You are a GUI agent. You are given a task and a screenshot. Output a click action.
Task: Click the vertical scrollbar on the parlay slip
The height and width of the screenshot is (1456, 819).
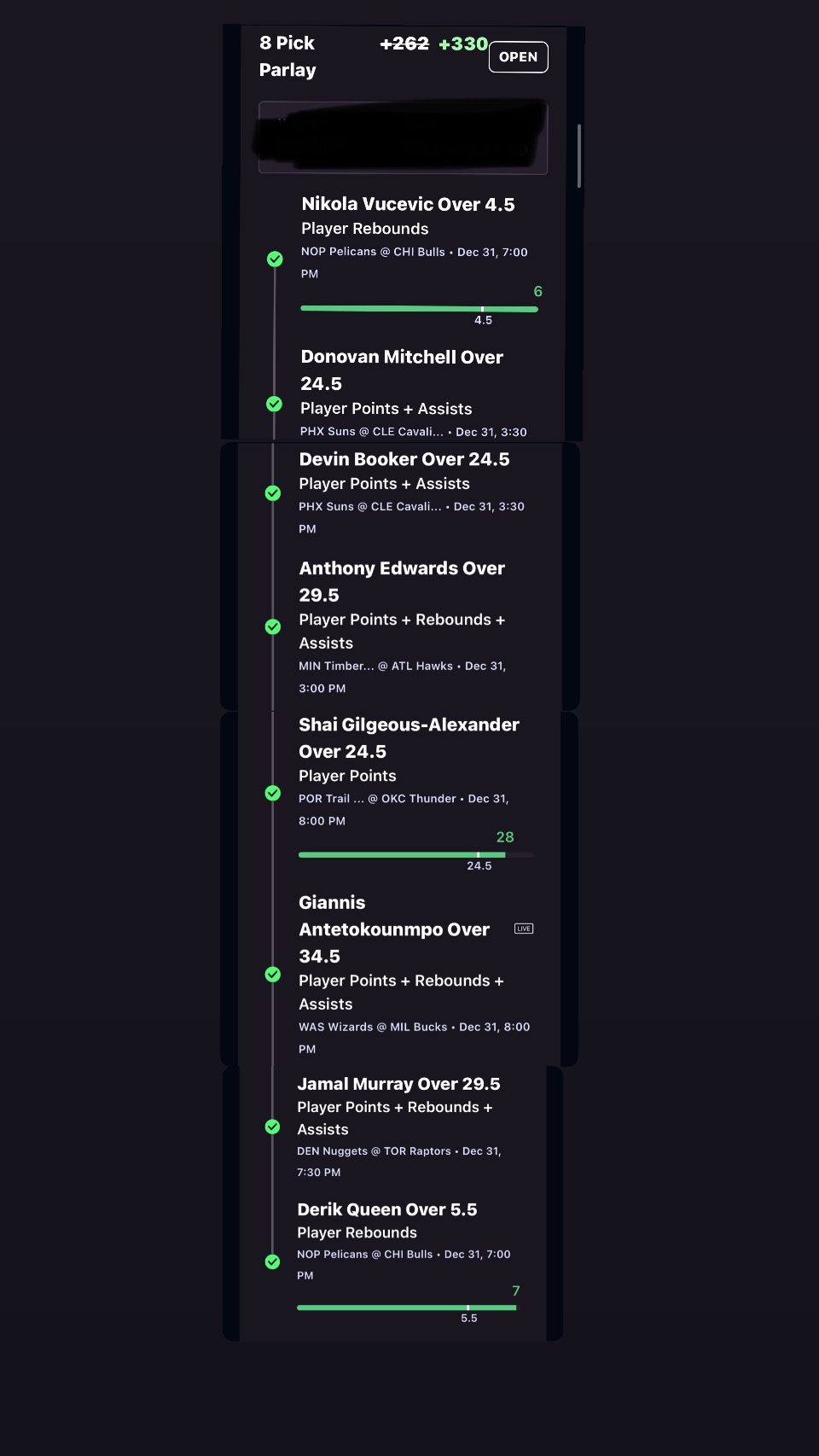(x=579, y=155)
